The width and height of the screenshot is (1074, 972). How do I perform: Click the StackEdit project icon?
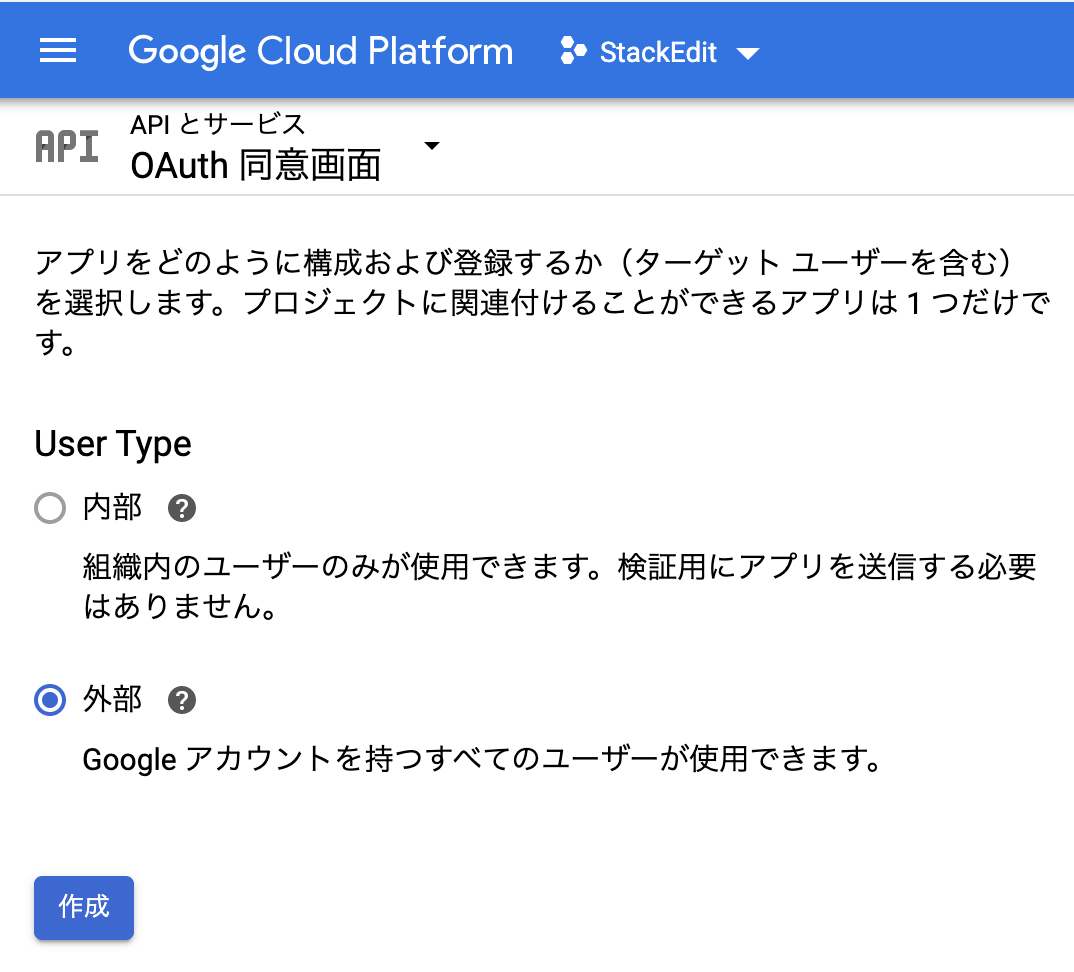573,50
